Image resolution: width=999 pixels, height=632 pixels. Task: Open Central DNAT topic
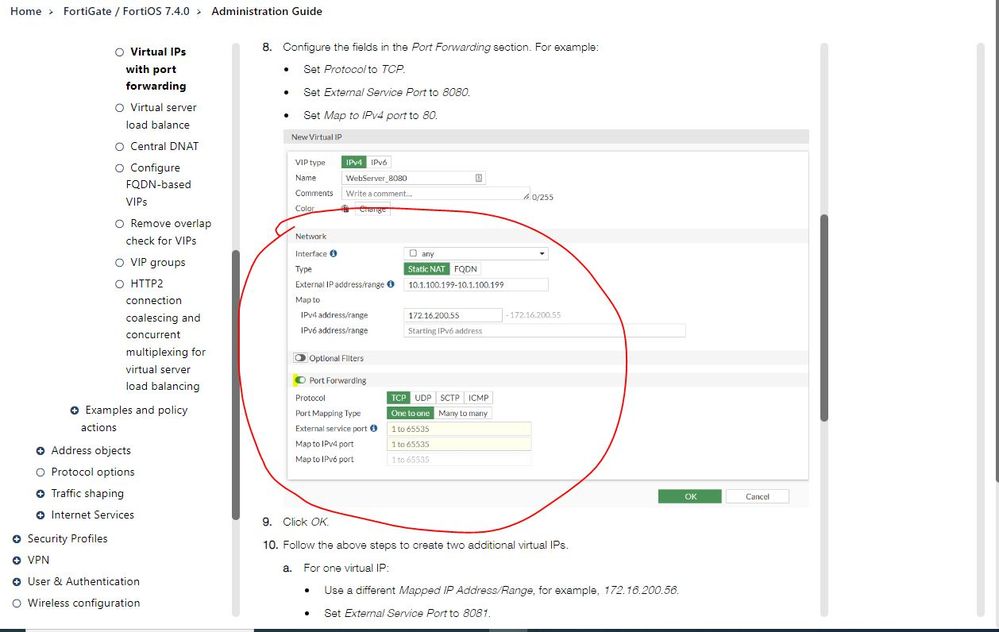(164, 147)
